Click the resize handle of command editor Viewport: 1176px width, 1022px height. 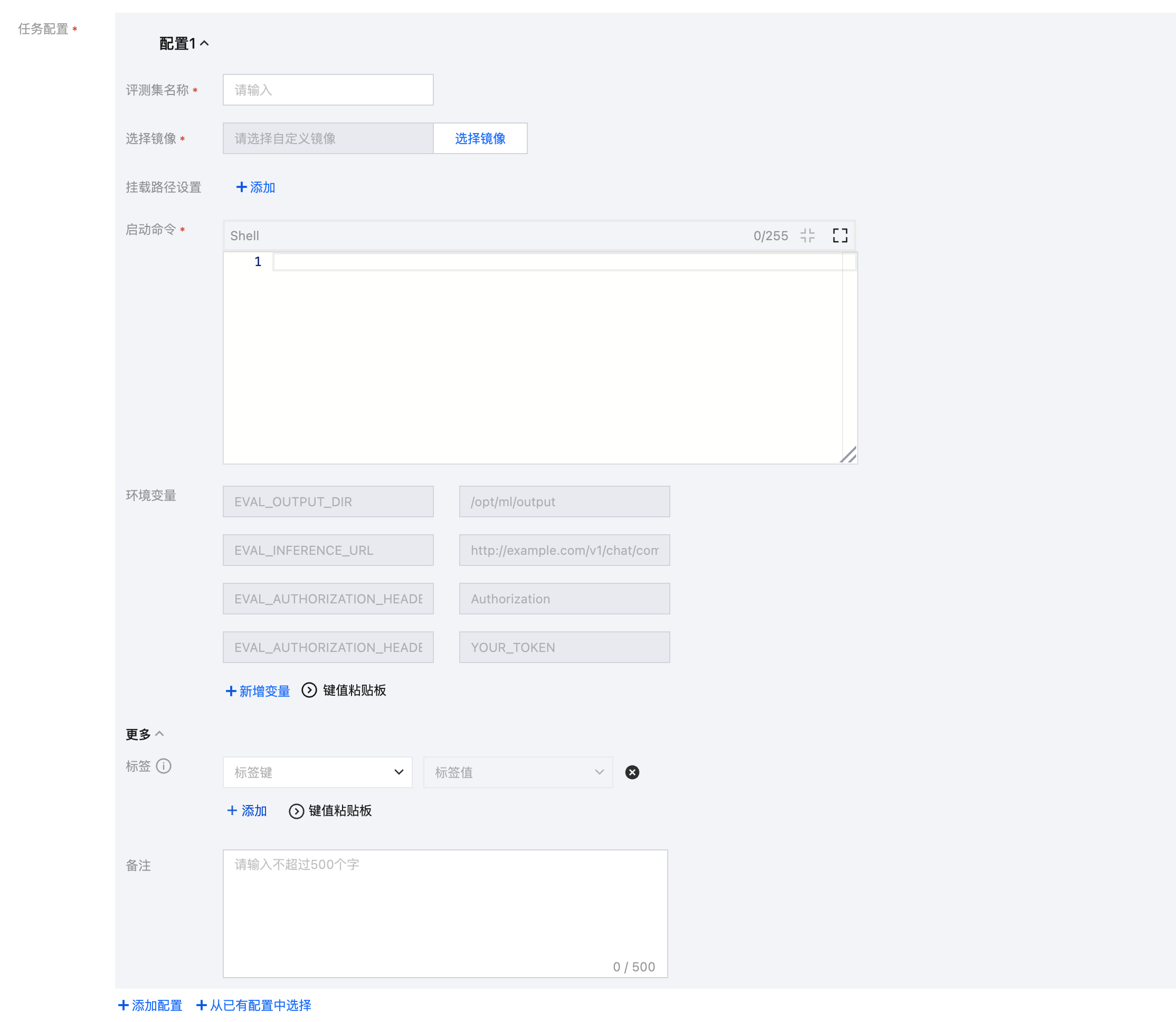coord(849,455)
